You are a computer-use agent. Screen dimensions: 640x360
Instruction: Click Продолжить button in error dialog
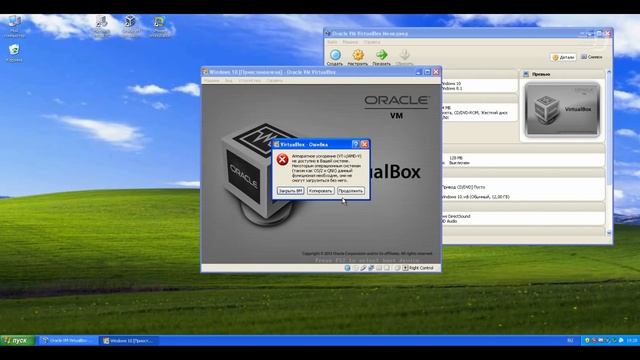click(351, 191)
